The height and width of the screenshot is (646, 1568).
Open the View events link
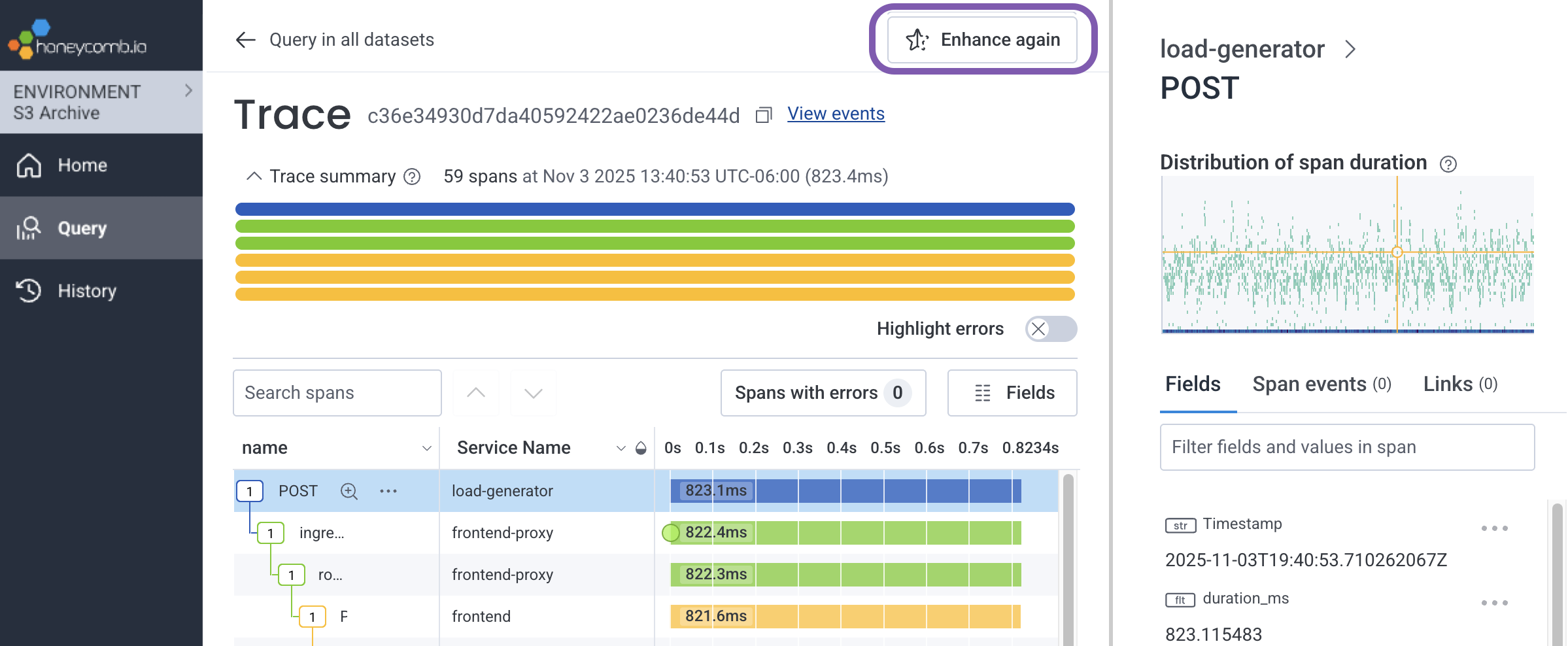pos(836,114)
